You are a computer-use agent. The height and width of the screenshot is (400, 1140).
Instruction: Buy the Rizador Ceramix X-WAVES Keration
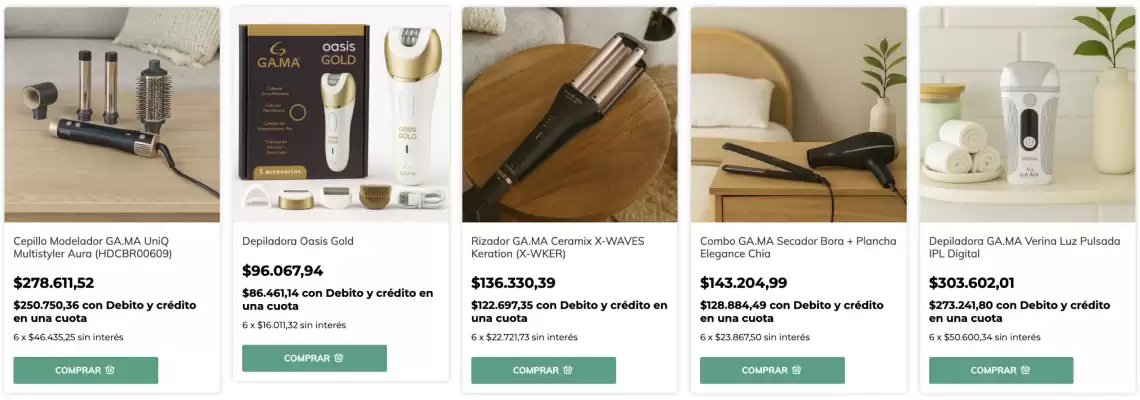[544, 370]
